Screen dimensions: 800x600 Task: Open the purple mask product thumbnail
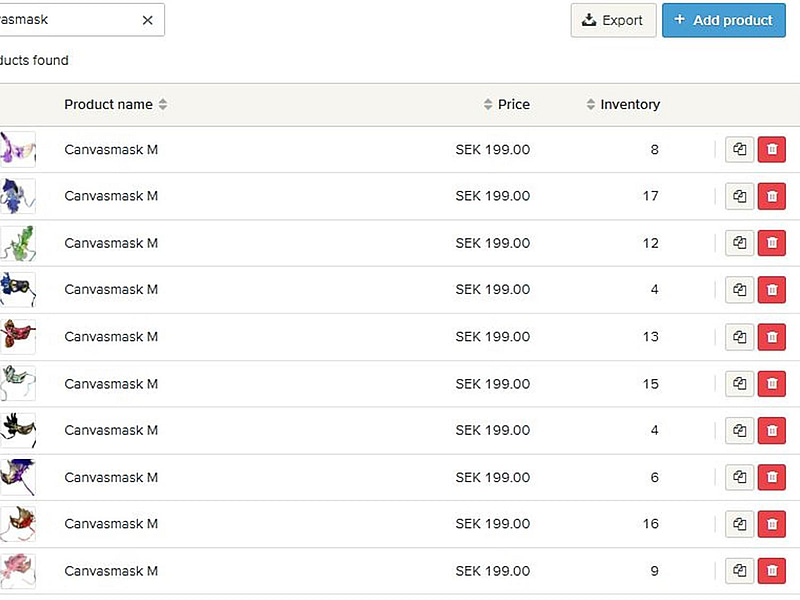[18, 150]
